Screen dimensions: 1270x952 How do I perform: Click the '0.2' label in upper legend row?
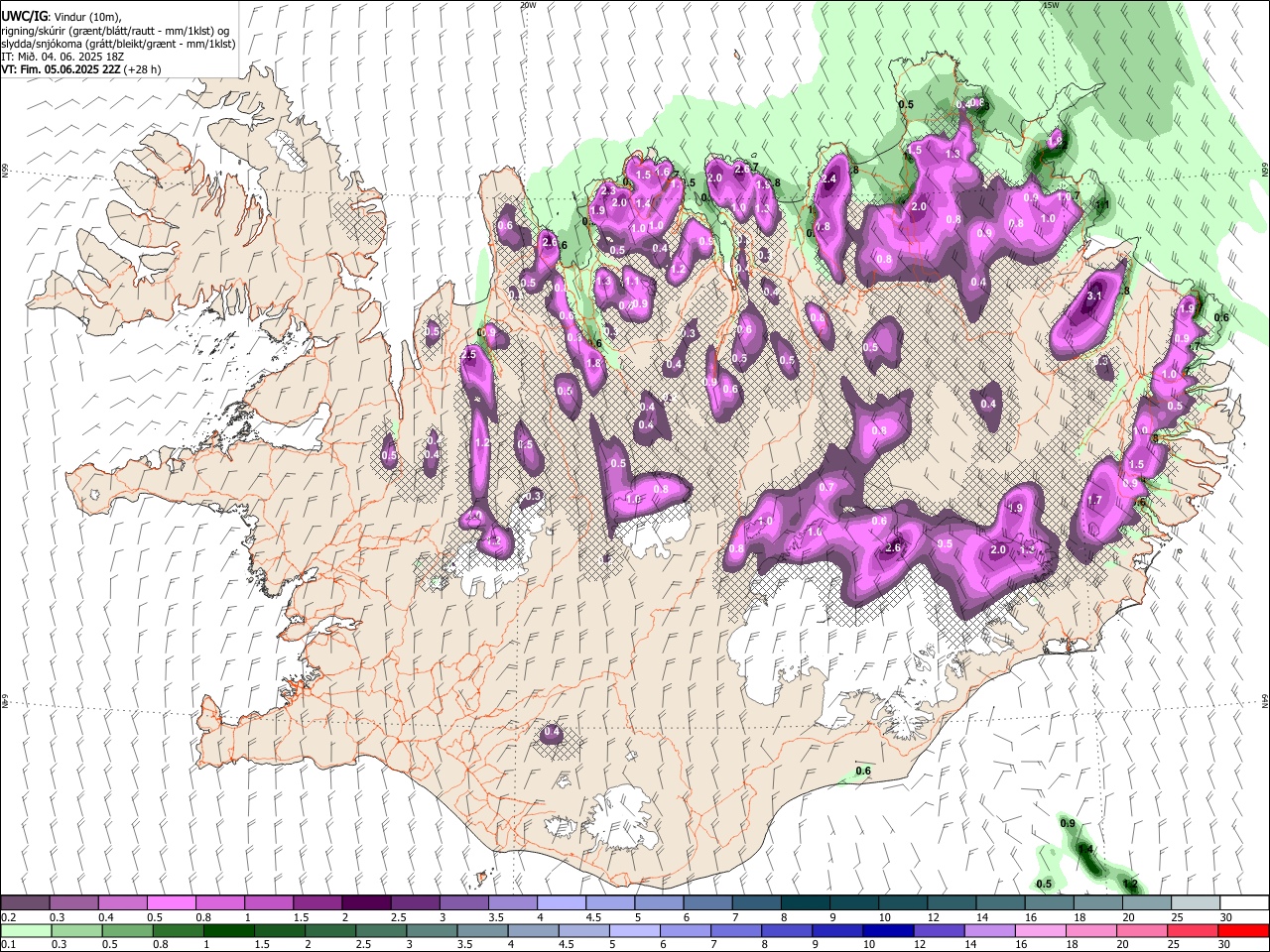9,917
